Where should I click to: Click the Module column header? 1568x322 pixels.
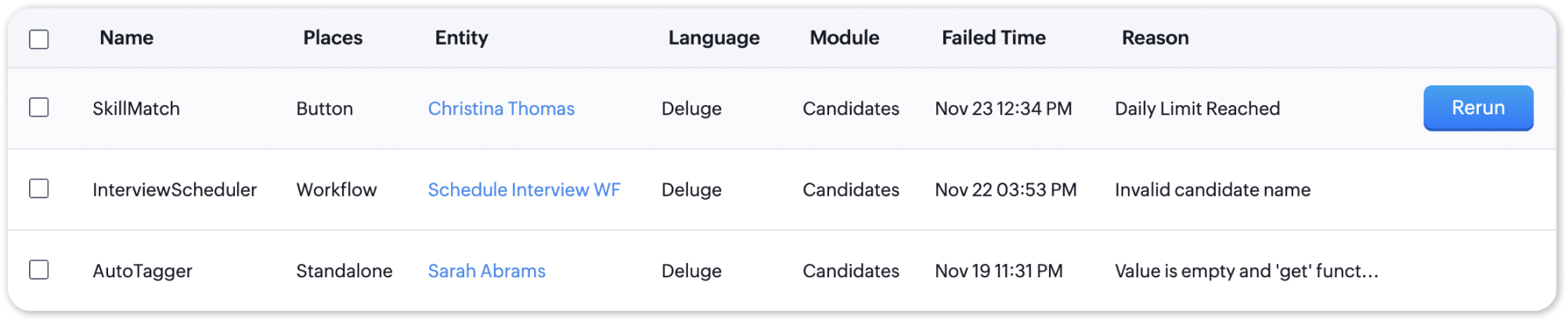pyautogui.click(x=844, y=38)
